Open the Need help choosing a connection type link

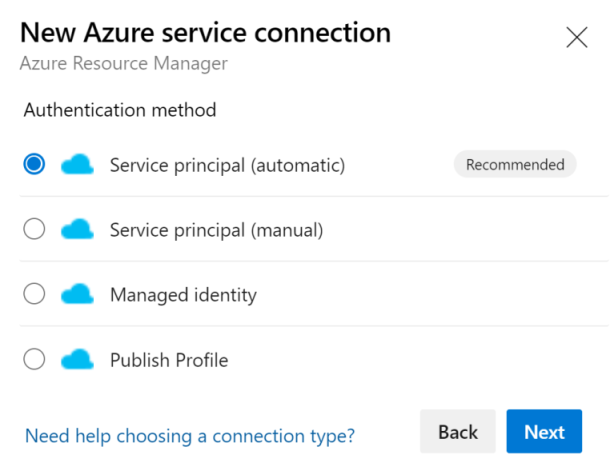(190, 436)
